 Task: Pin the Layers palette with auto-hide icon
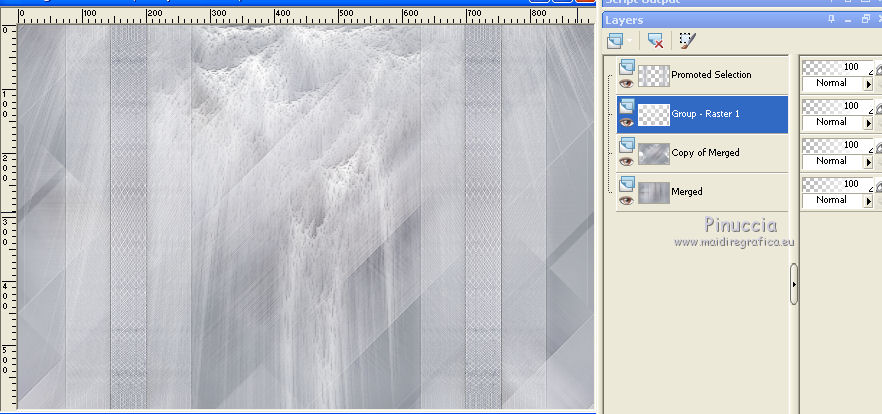[832, 19]
